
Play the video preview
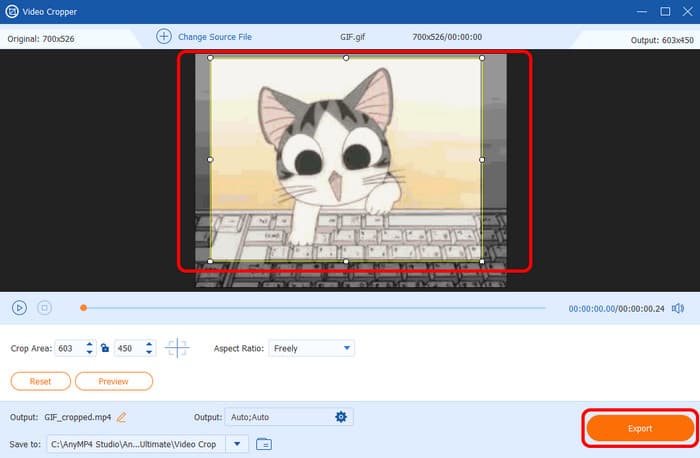(19, 308)
